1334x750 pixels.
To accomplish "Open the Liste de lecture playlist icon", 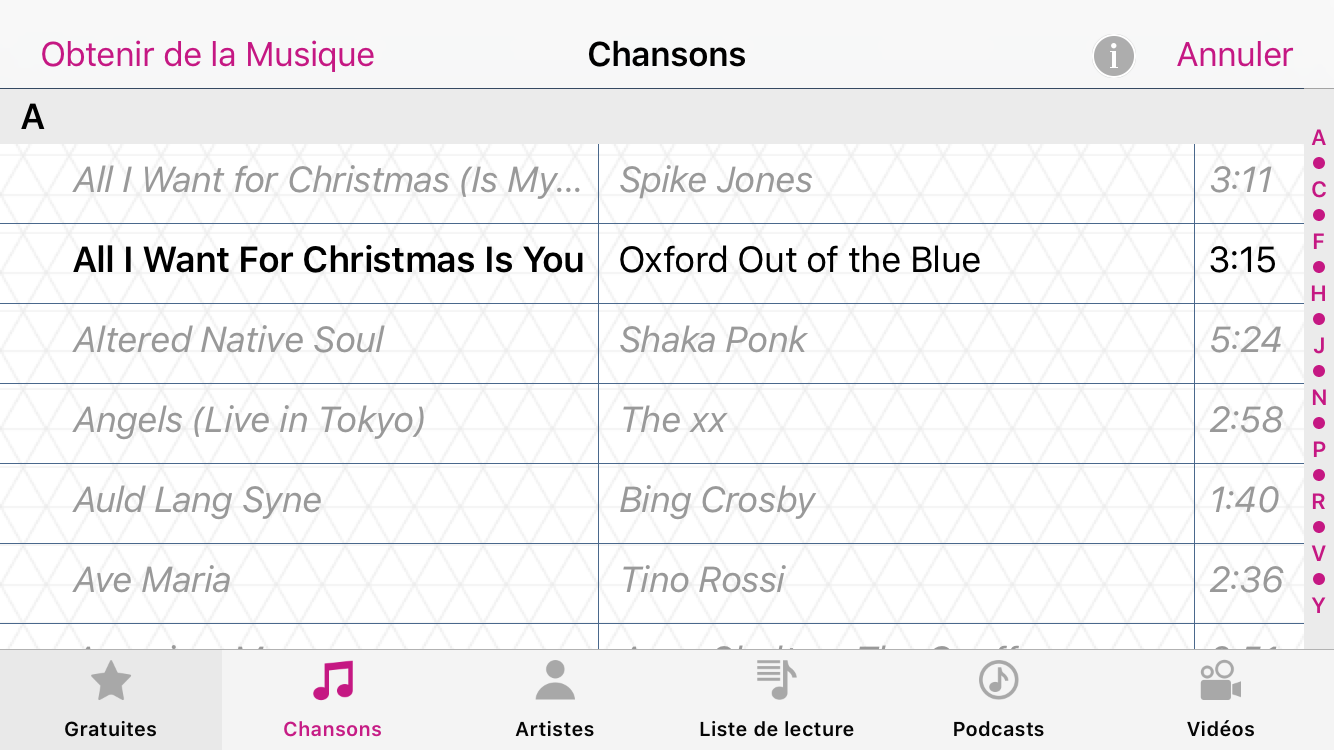I will [776, 681].
